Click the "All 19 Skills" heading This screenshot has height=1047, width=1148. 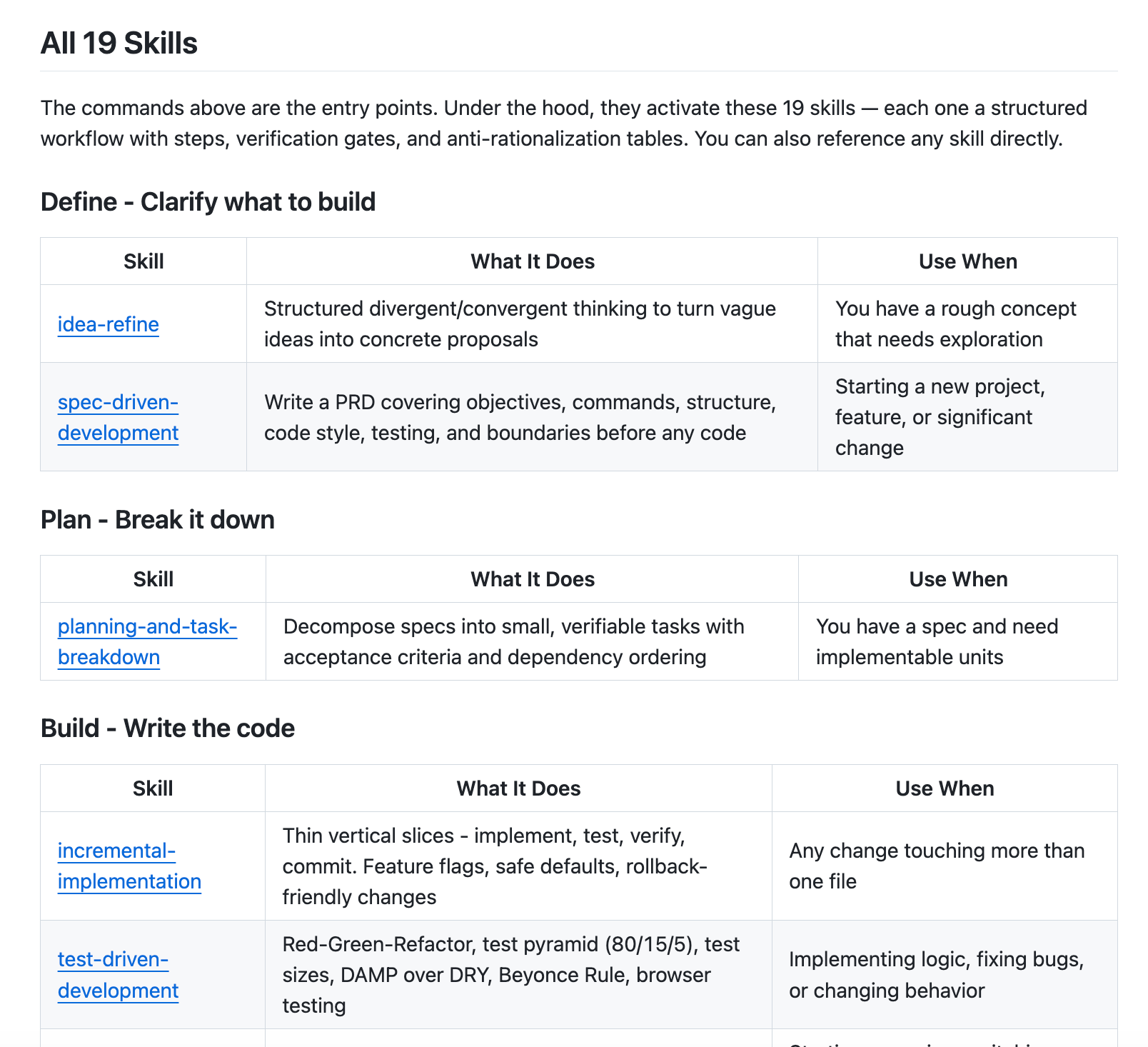[119, 44]
